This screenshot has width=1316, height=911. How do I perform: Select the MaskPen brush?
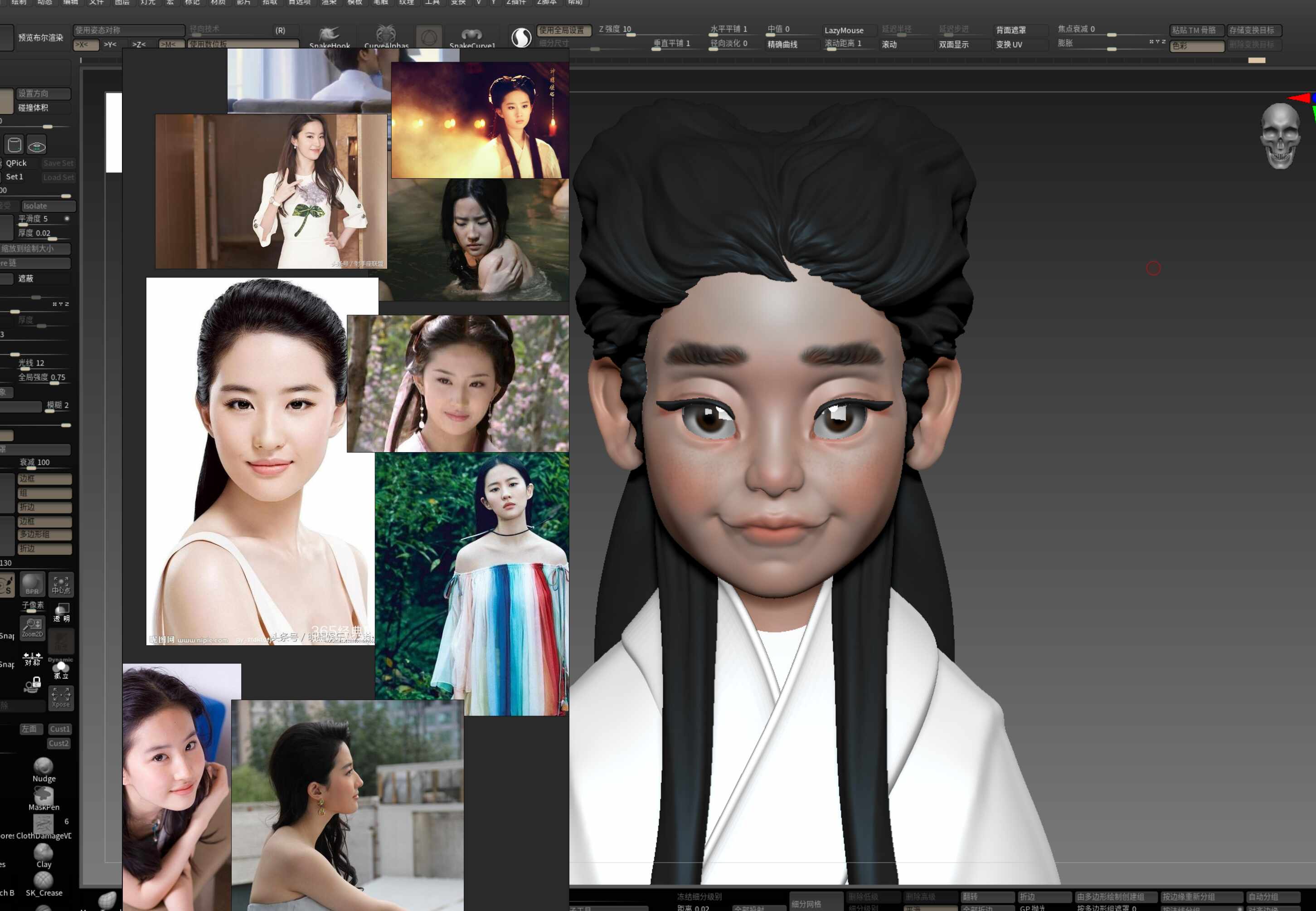[x=44, y=798]
